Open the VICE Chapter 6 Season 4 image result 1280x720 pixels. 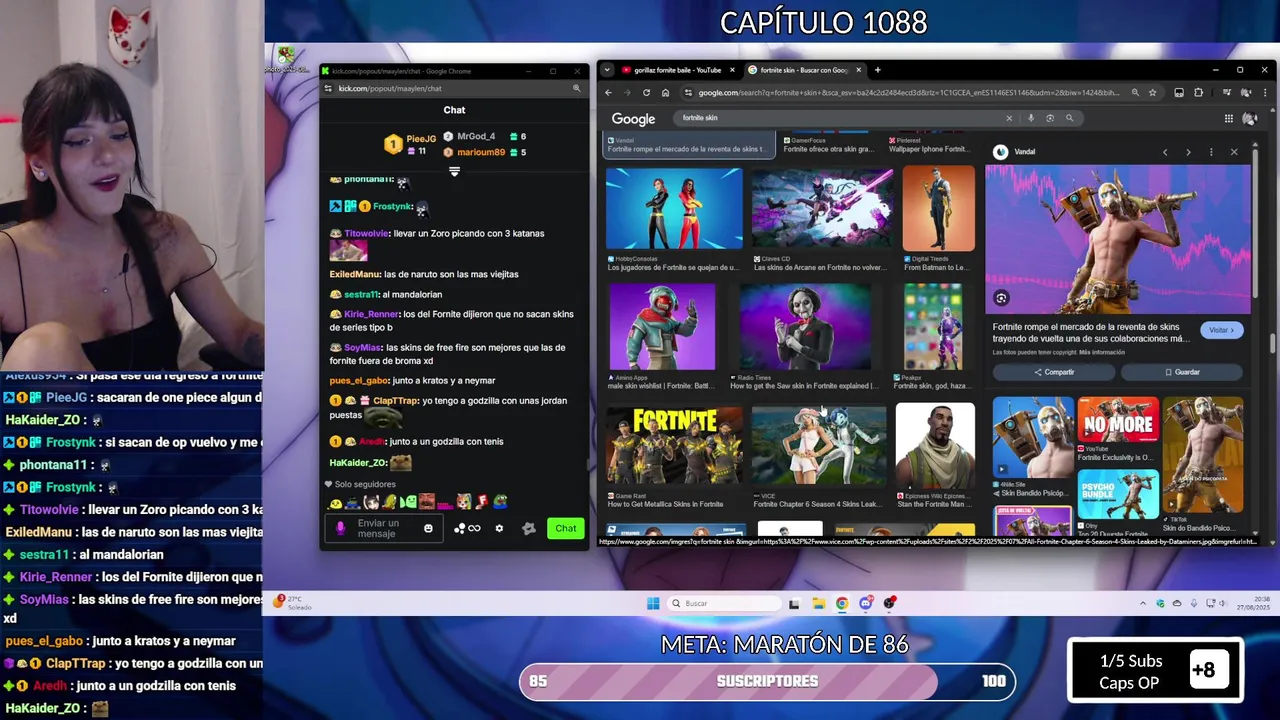click(819, 444)
